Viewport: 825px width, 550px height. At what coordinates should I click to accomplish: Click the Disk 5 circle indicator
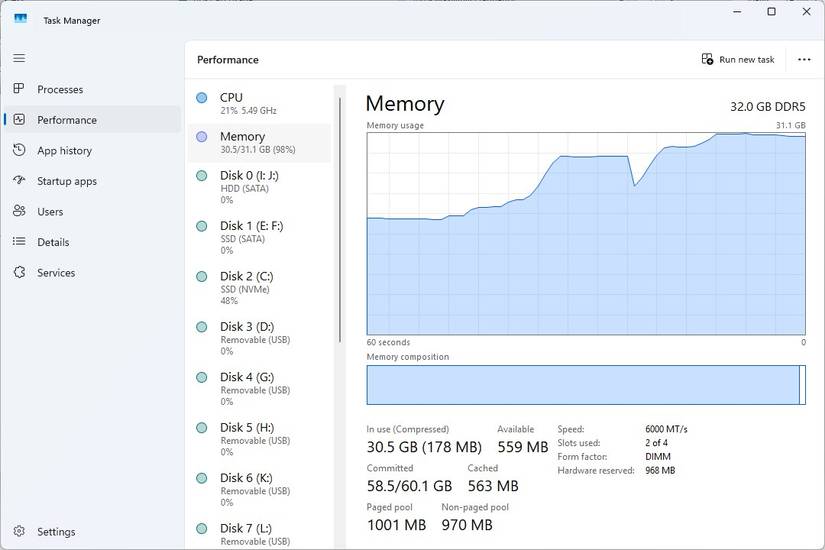202,428
